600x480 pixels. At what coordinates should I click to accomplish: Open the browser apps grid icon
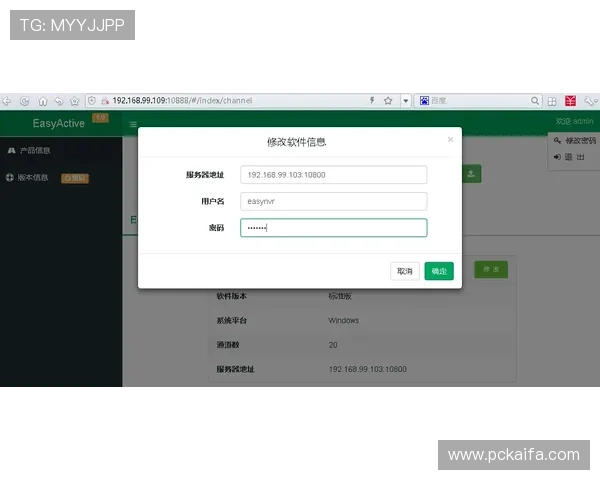point(552,101)
